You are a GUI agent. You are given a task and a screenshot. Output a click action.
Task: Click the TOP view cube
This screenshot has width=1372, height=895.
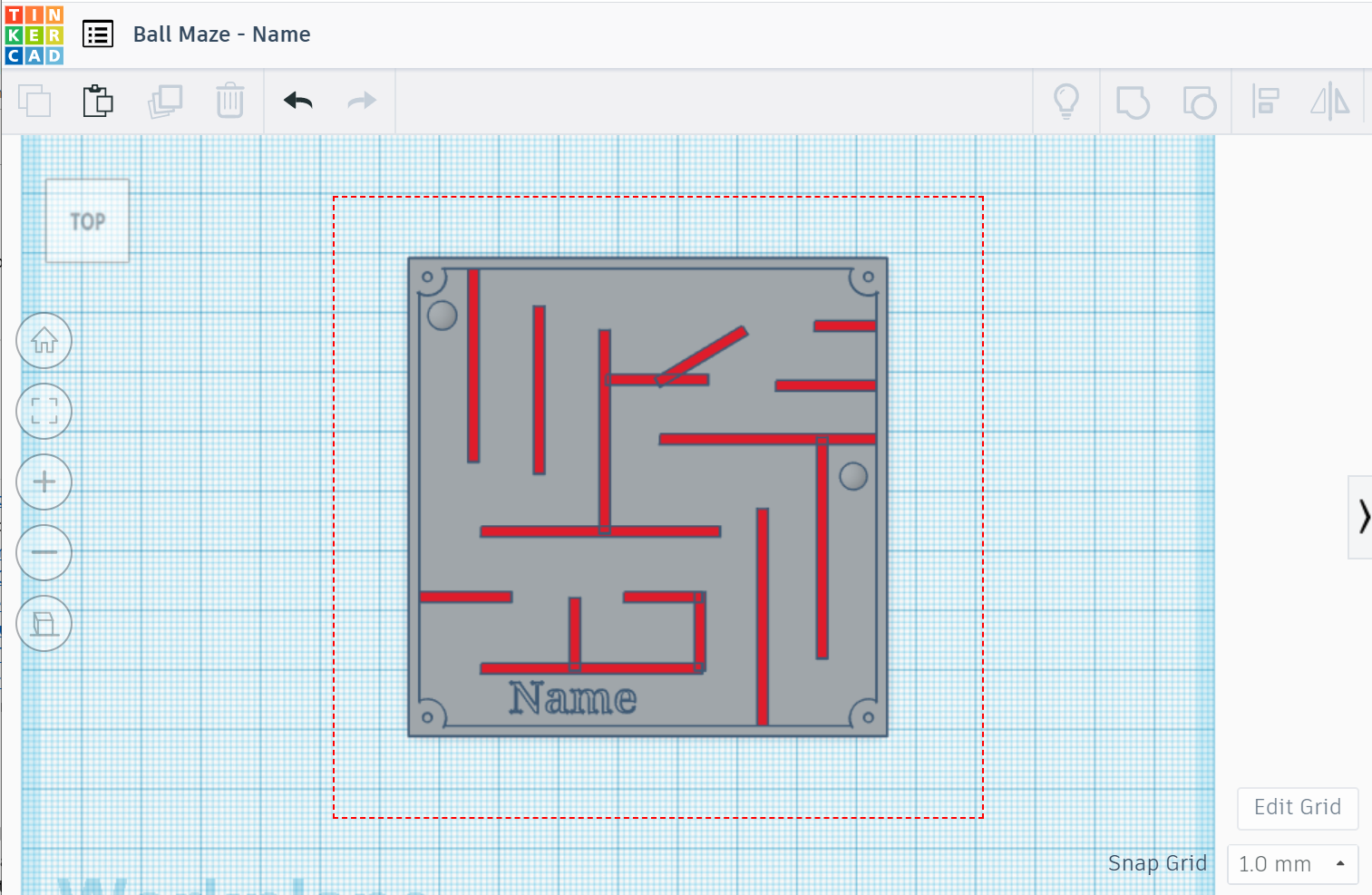click(87, 220)
